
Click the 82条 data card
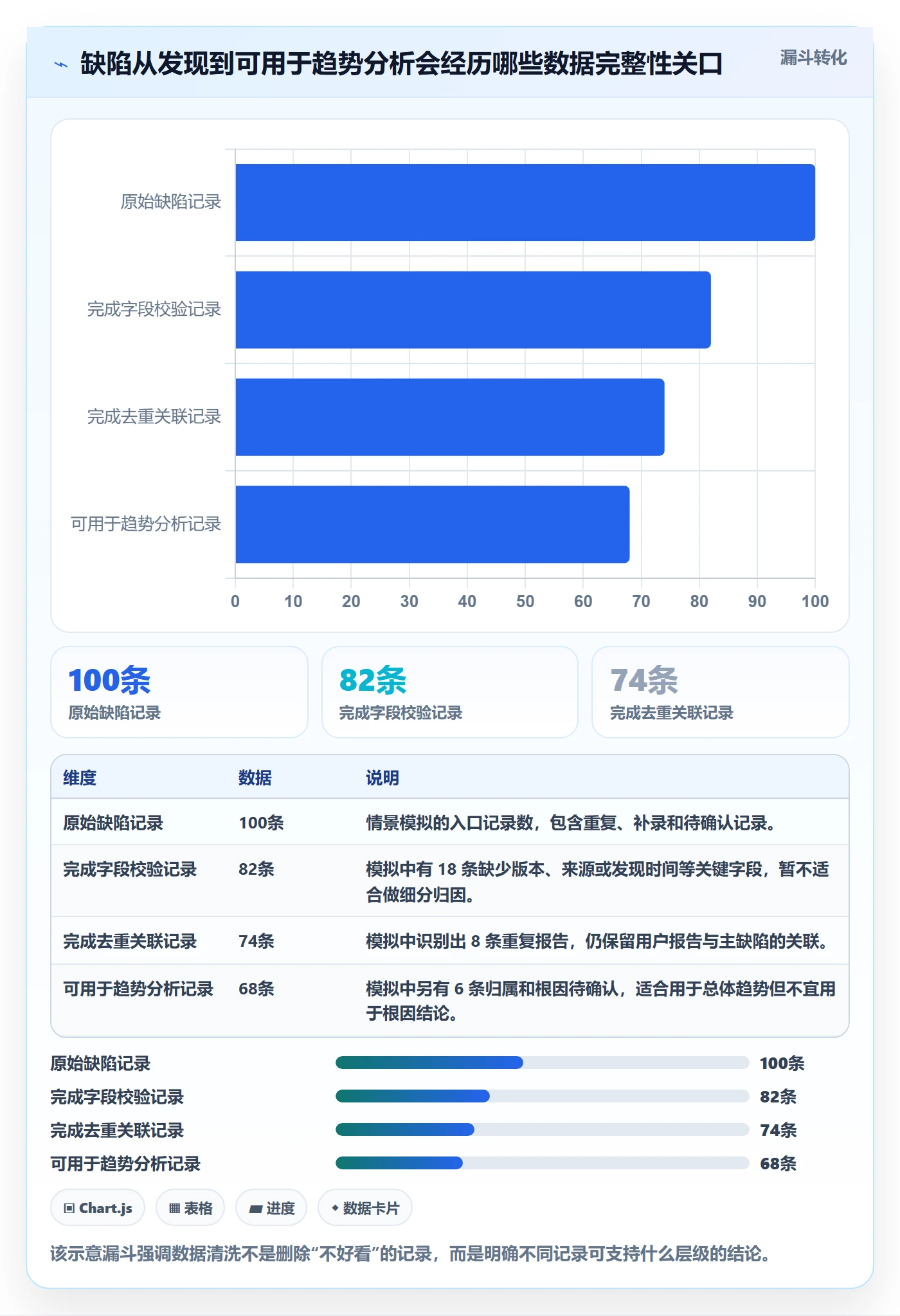(x=450, y=692)
